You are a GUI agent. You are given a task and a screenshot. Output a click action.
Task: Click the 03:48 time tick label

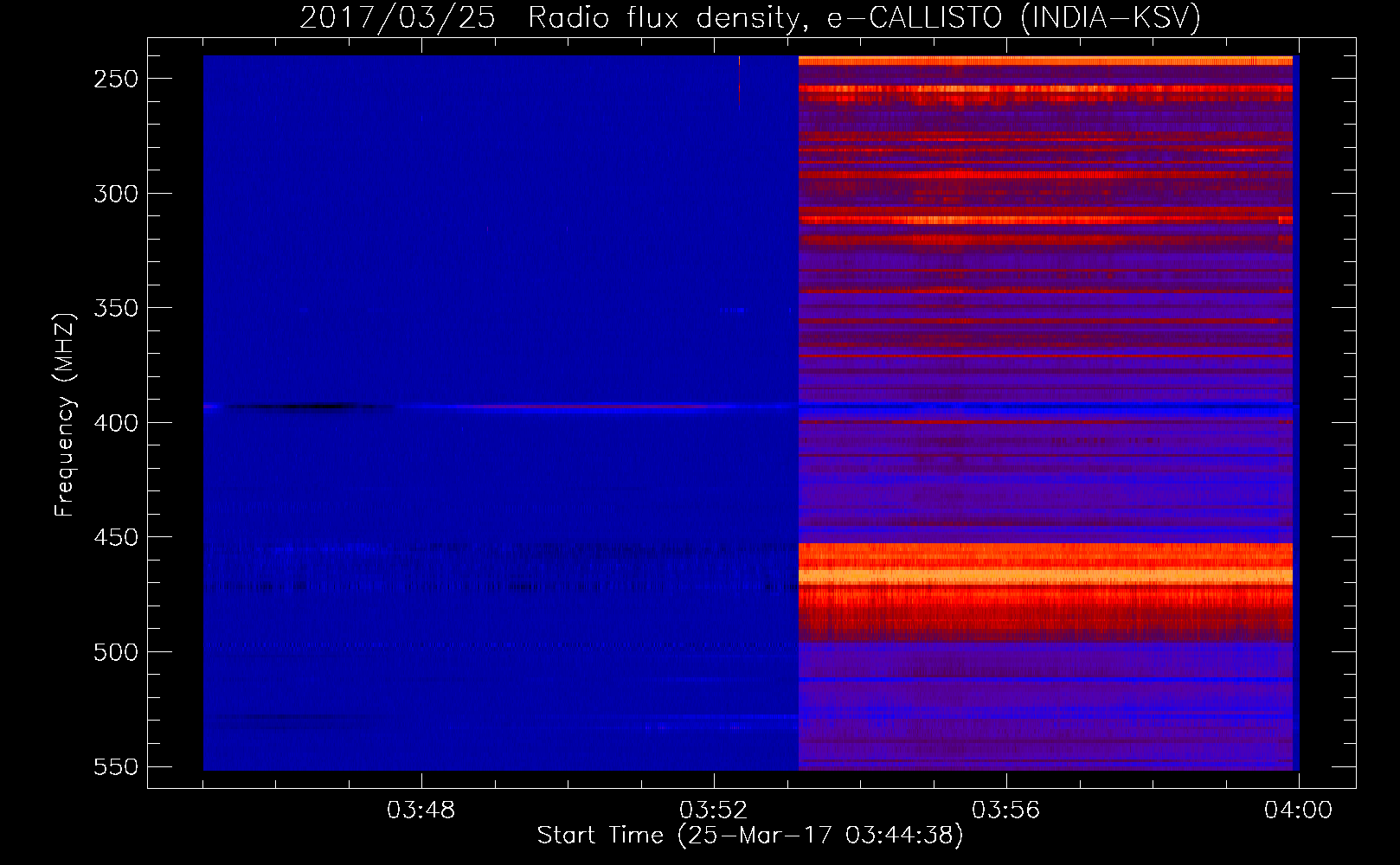[x=421, y=811]
